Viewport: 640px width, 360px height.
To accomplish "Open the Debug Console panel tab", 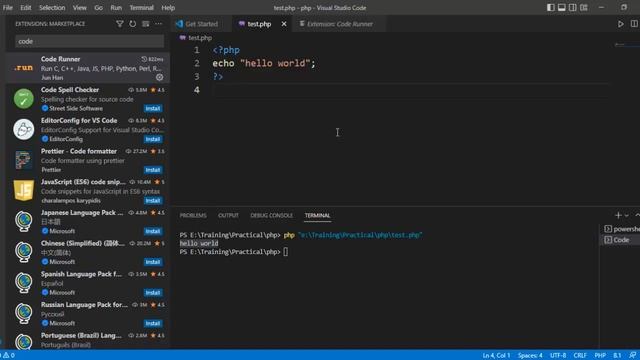I will (271, 215).
